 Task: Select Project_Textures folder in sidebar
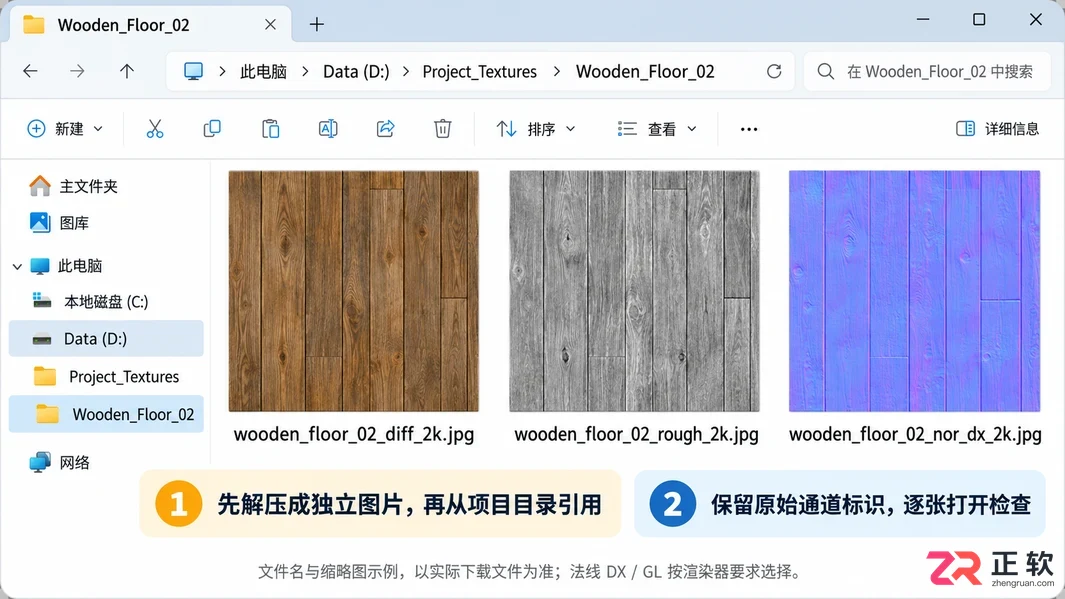[x=106, y=376]
